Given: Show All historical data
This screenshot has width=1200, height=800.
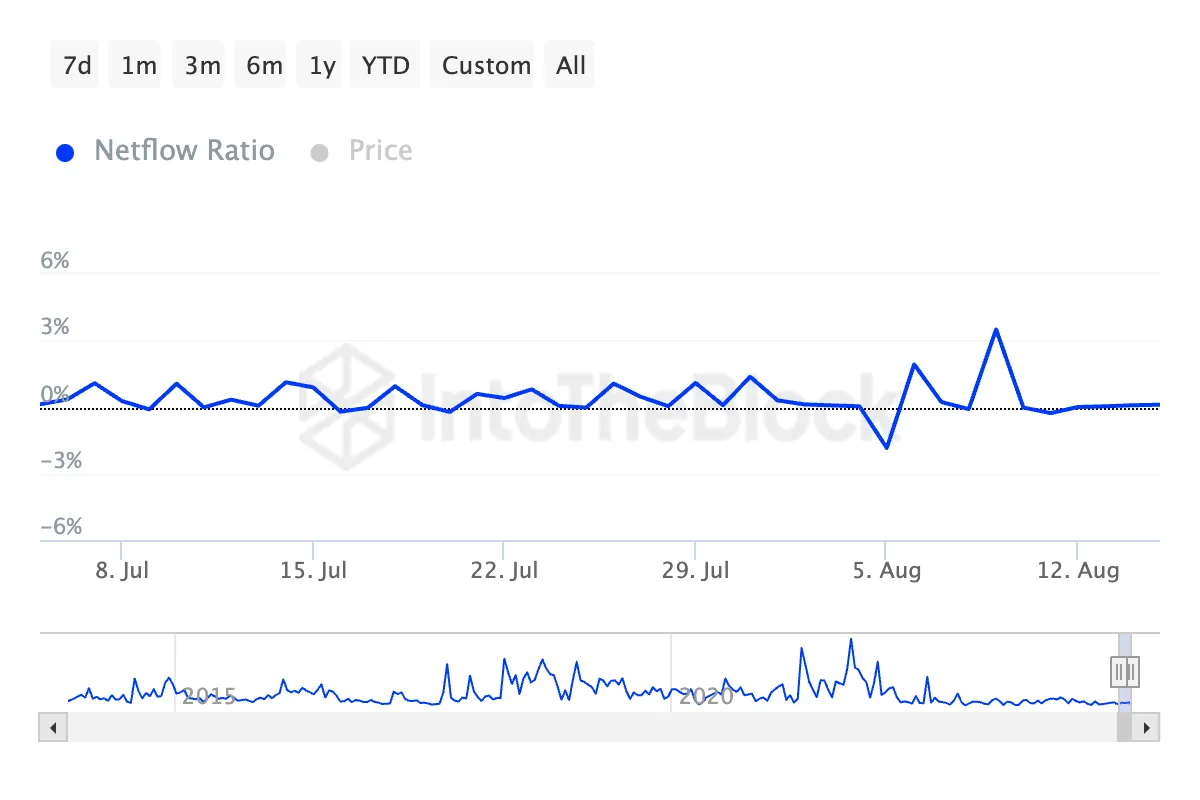Looking at the screenshot, I should pos(571,66).
